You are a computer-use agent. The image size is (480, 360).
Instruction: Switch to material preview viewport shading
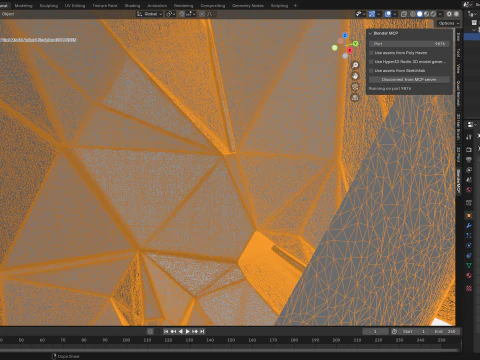(426, 14)
